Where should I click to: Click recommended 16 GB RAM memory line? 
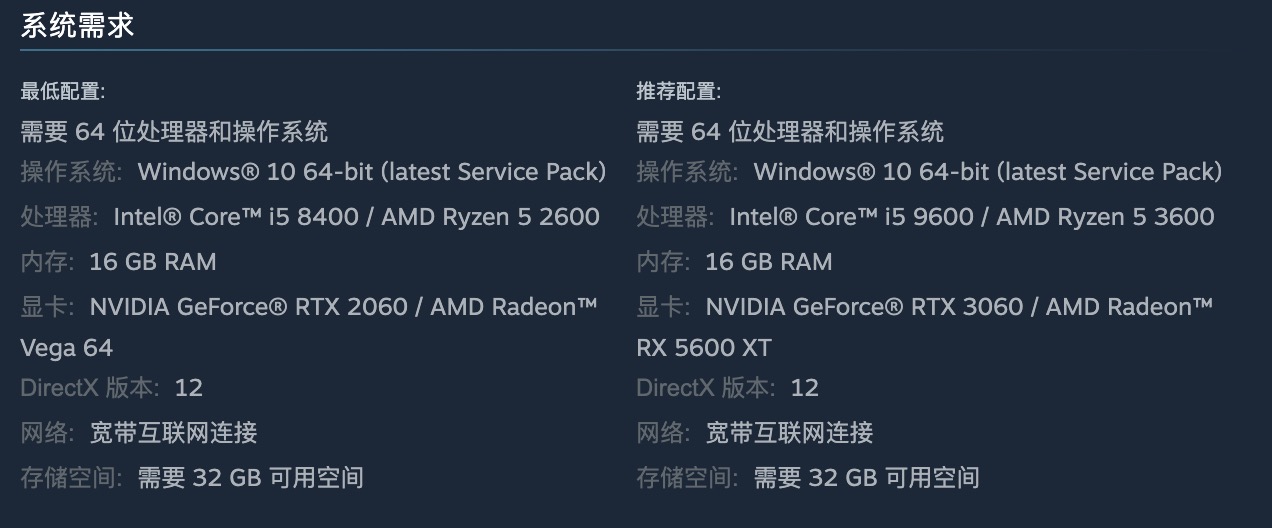pyautogui.click(x=768, y=262)
